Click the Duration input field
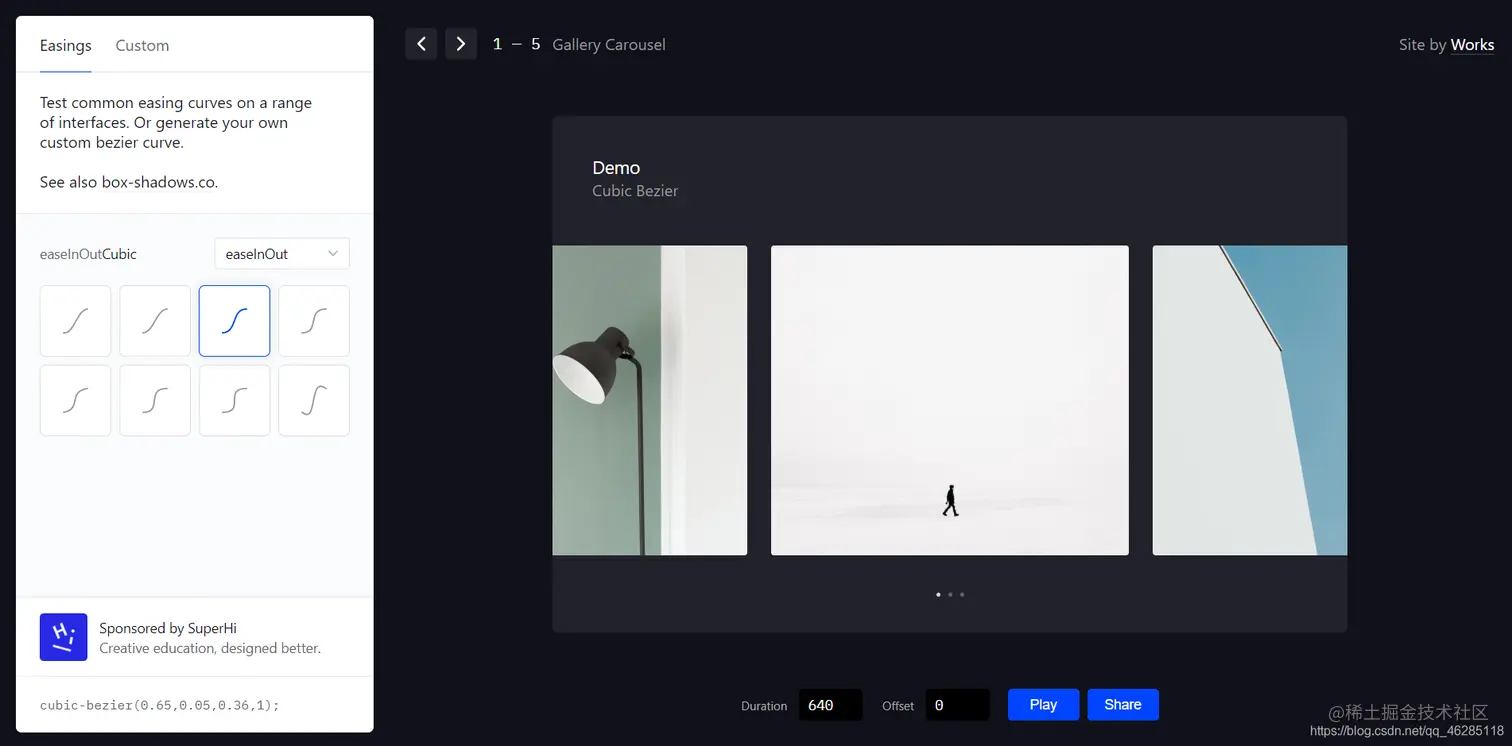Image resolution: width=1512 pixels, height=746 pixels. pos(830,705)
